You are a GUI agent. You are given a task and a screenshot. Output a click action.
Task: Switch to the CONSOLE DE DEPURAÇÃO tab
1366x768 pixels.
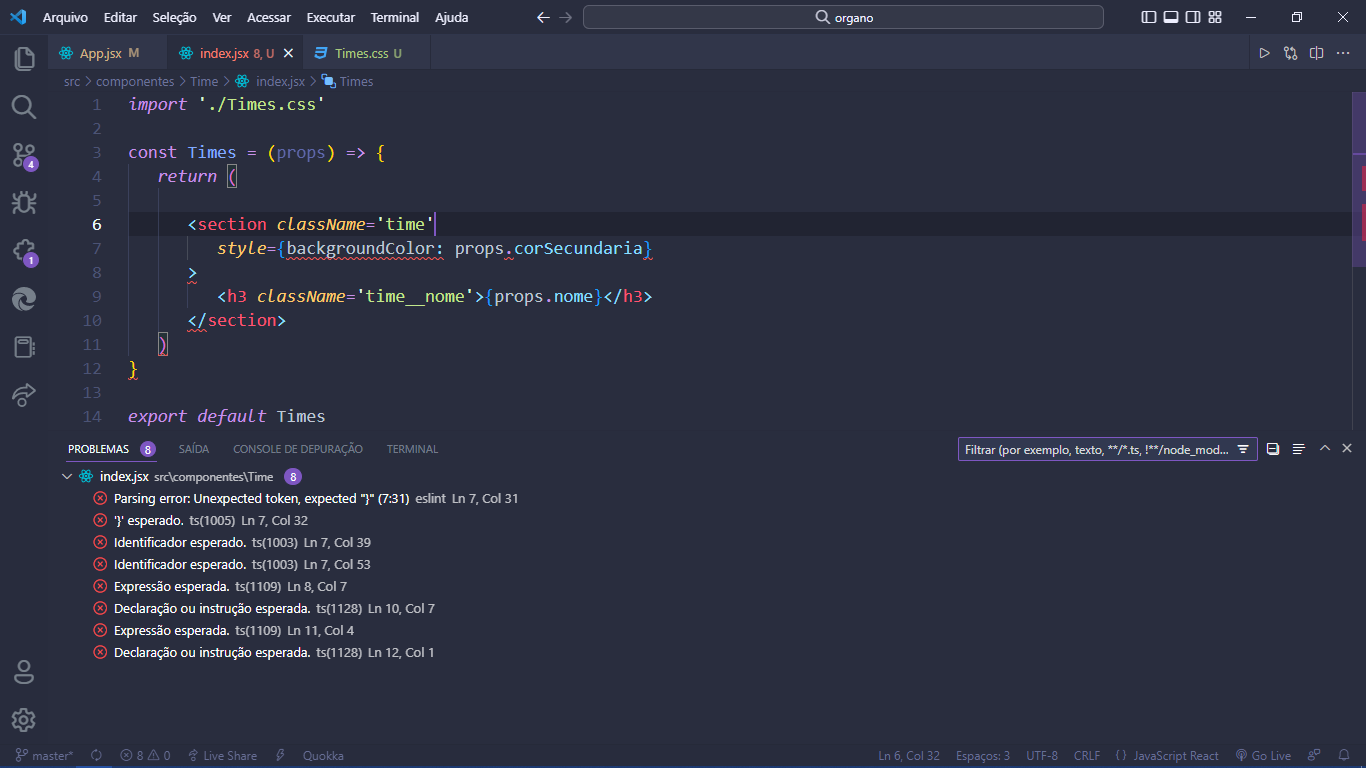(x=298, y=449)
